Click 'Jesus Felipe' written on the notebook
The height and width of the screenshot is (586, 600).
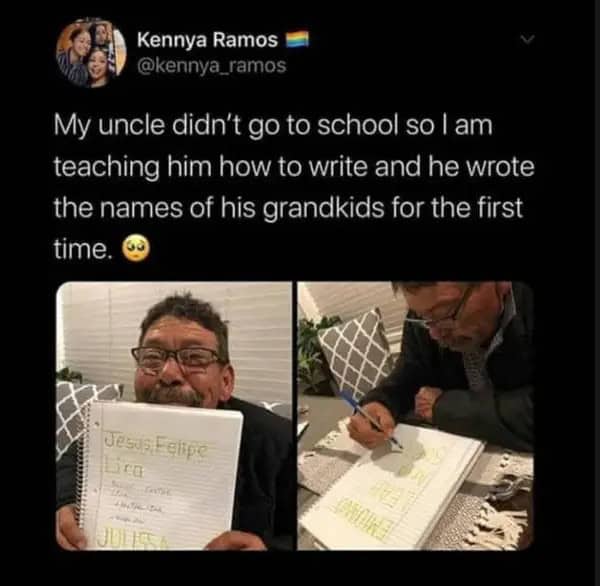(155, 447)
